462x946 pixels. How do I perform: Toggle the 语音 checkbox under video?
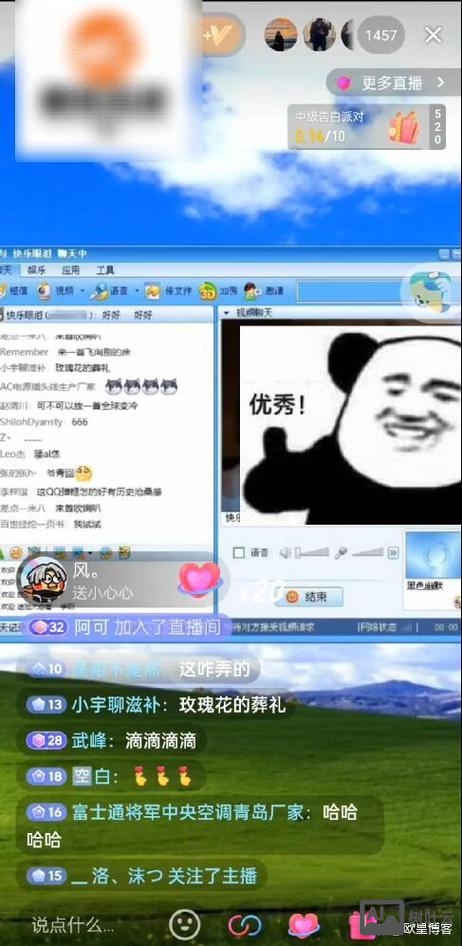[x=239, y=552]
